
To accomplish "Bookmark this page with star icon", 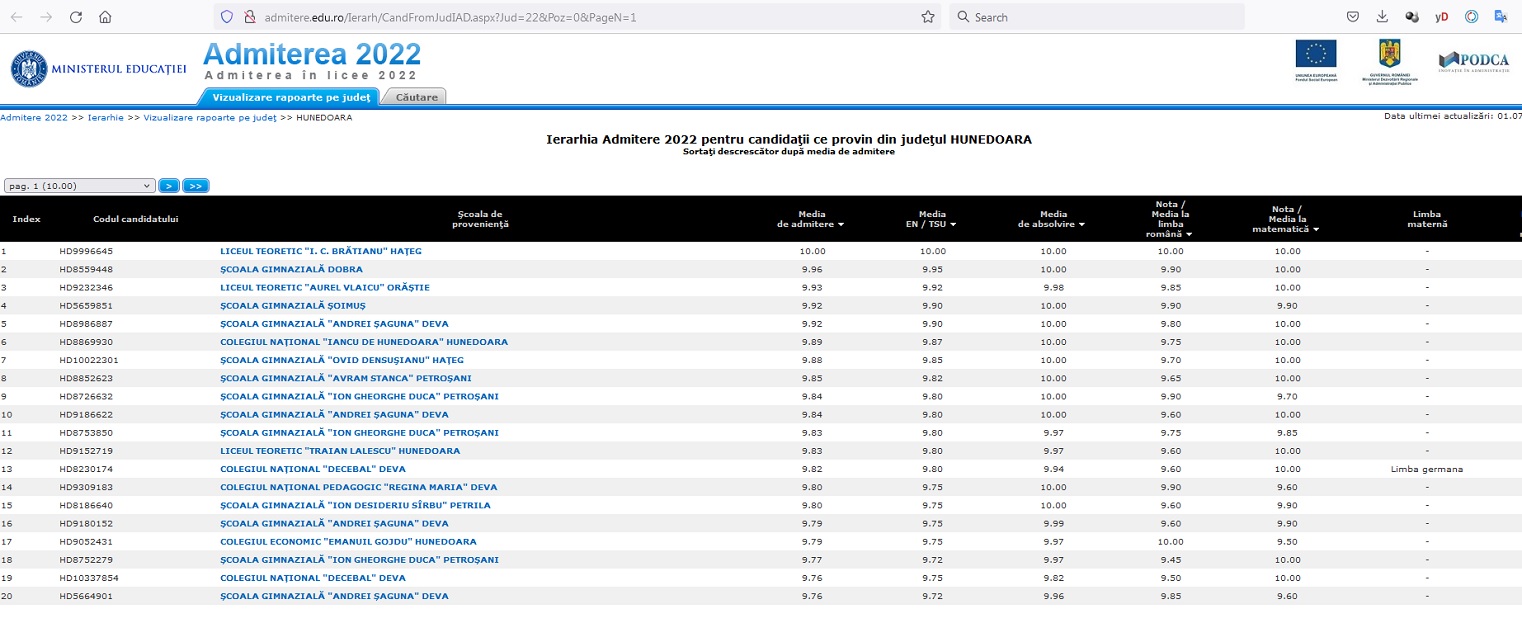I will coord(927,17).
